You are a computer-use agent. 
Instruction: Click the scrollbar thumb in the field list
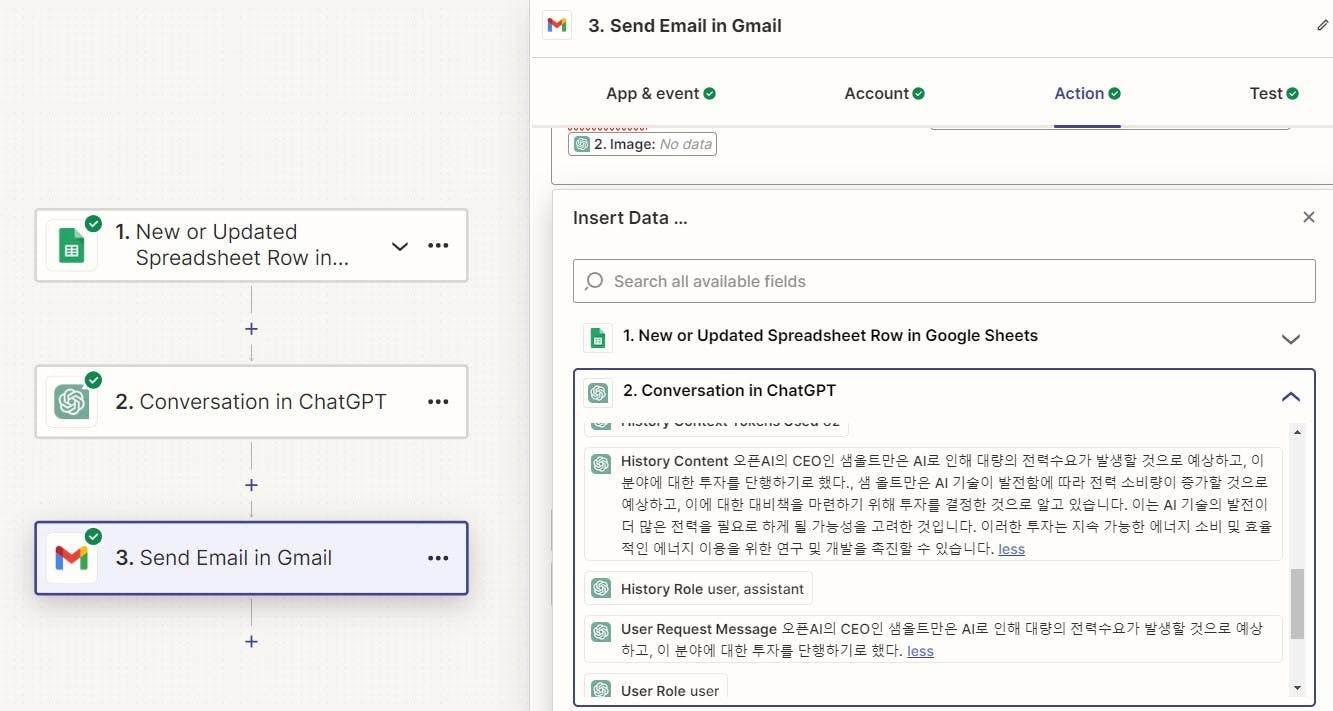1297,604
